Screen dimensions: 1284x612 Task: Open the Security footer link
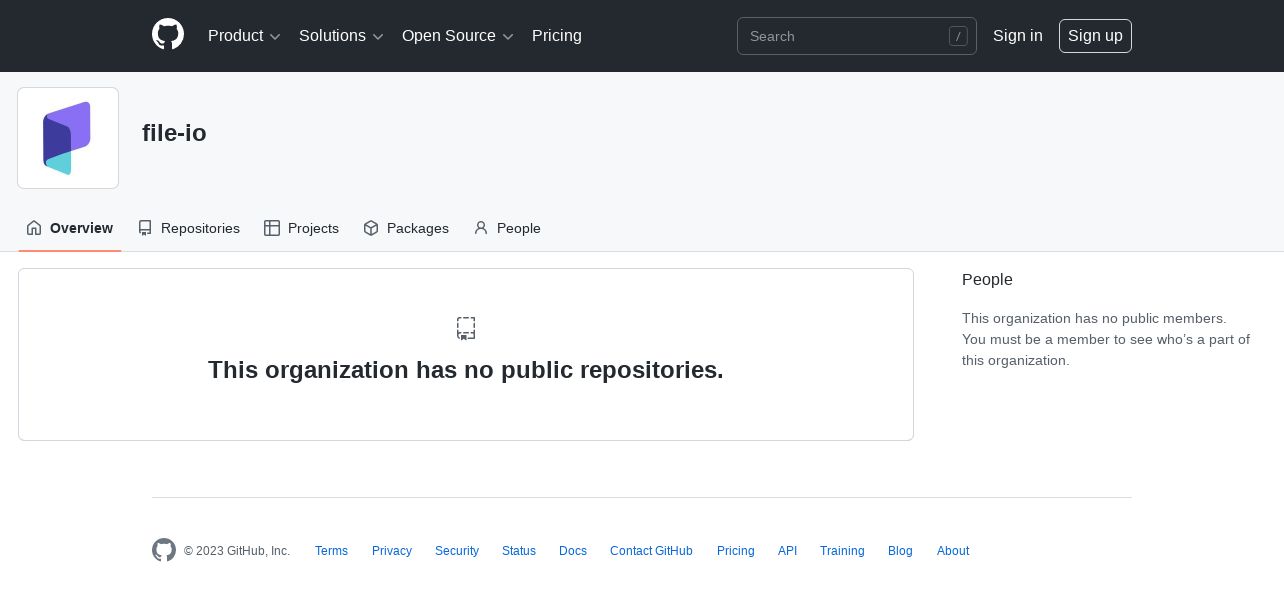(x=457, y=551)
